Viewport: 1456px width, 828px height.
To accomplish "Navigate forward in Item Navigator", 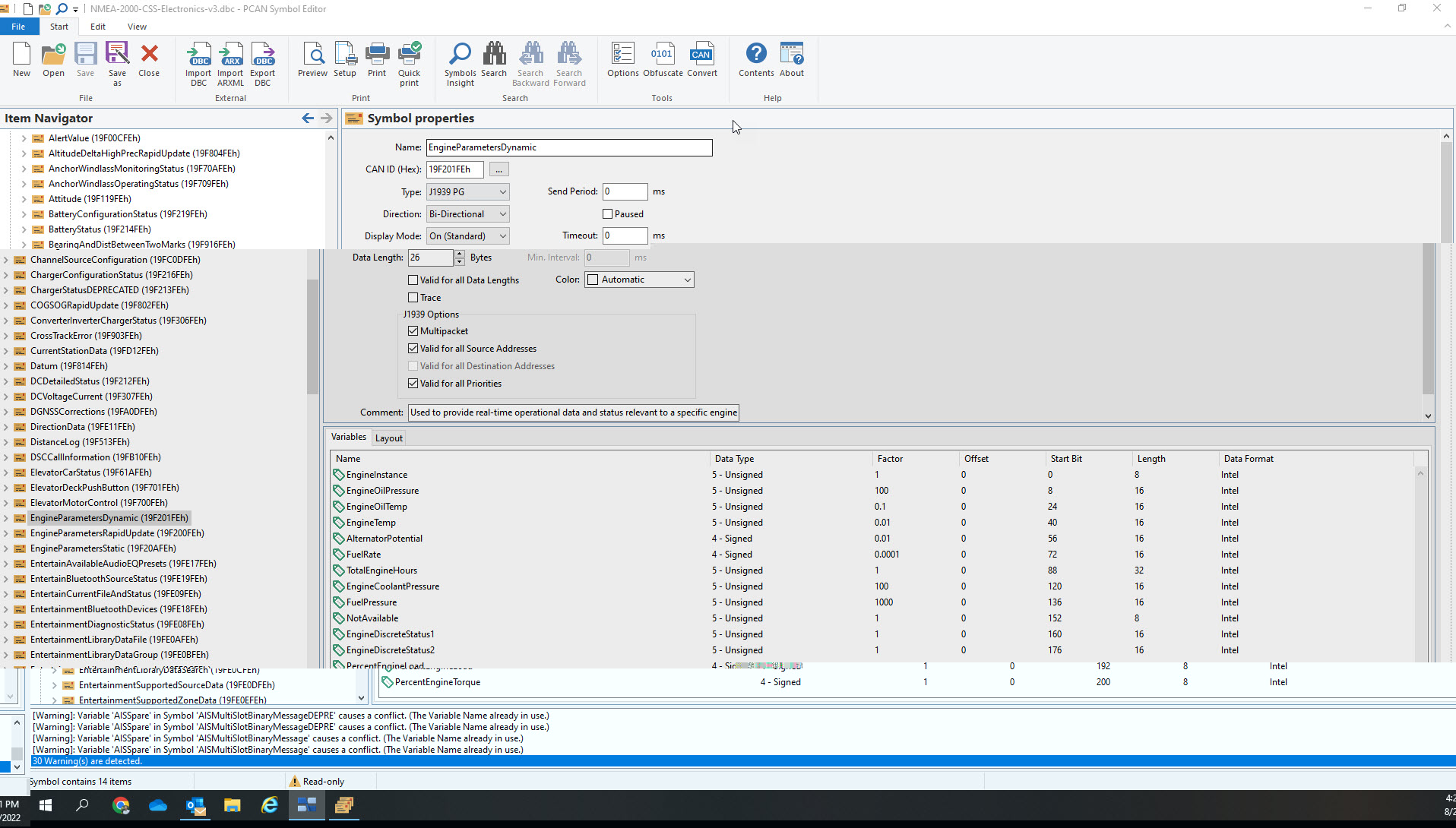I will click(327, 118).
